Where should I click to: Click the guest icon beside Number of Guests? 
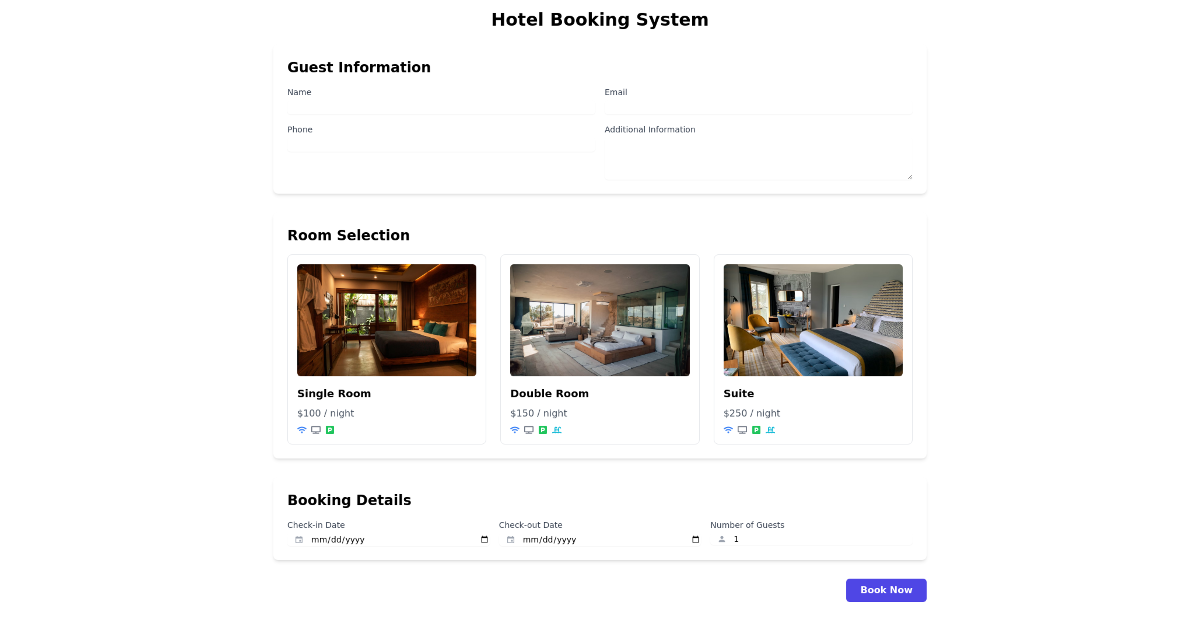[x=721, y=539]
